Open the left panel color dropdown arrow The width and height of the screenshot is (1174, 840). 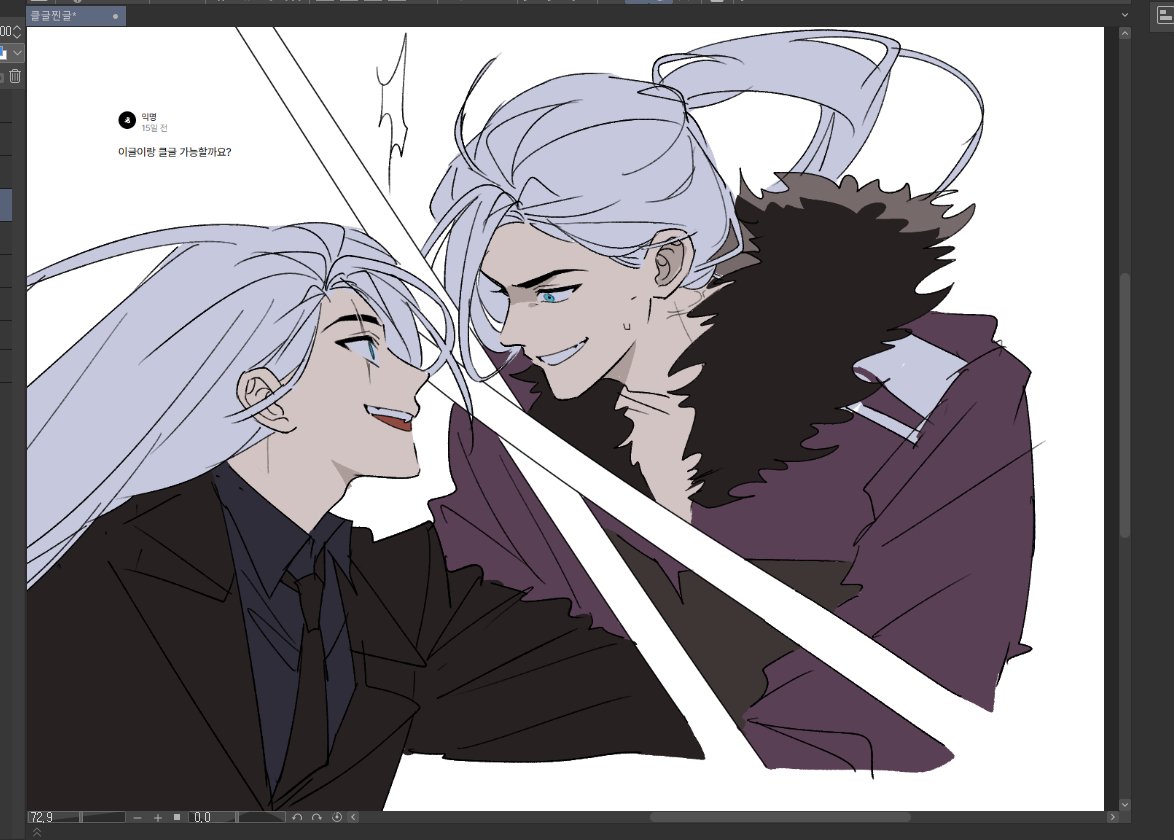point(17,53)
